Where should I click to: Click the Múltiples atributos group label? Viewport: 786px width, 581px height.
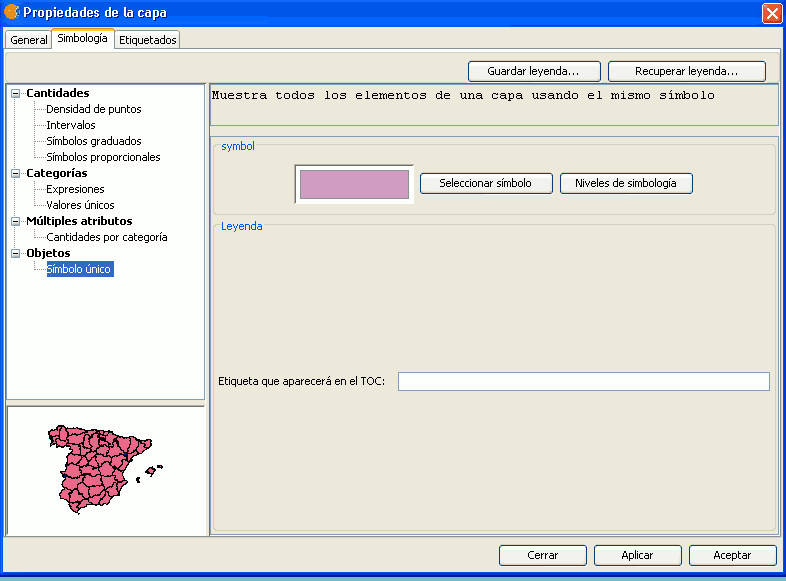point(79,222)
